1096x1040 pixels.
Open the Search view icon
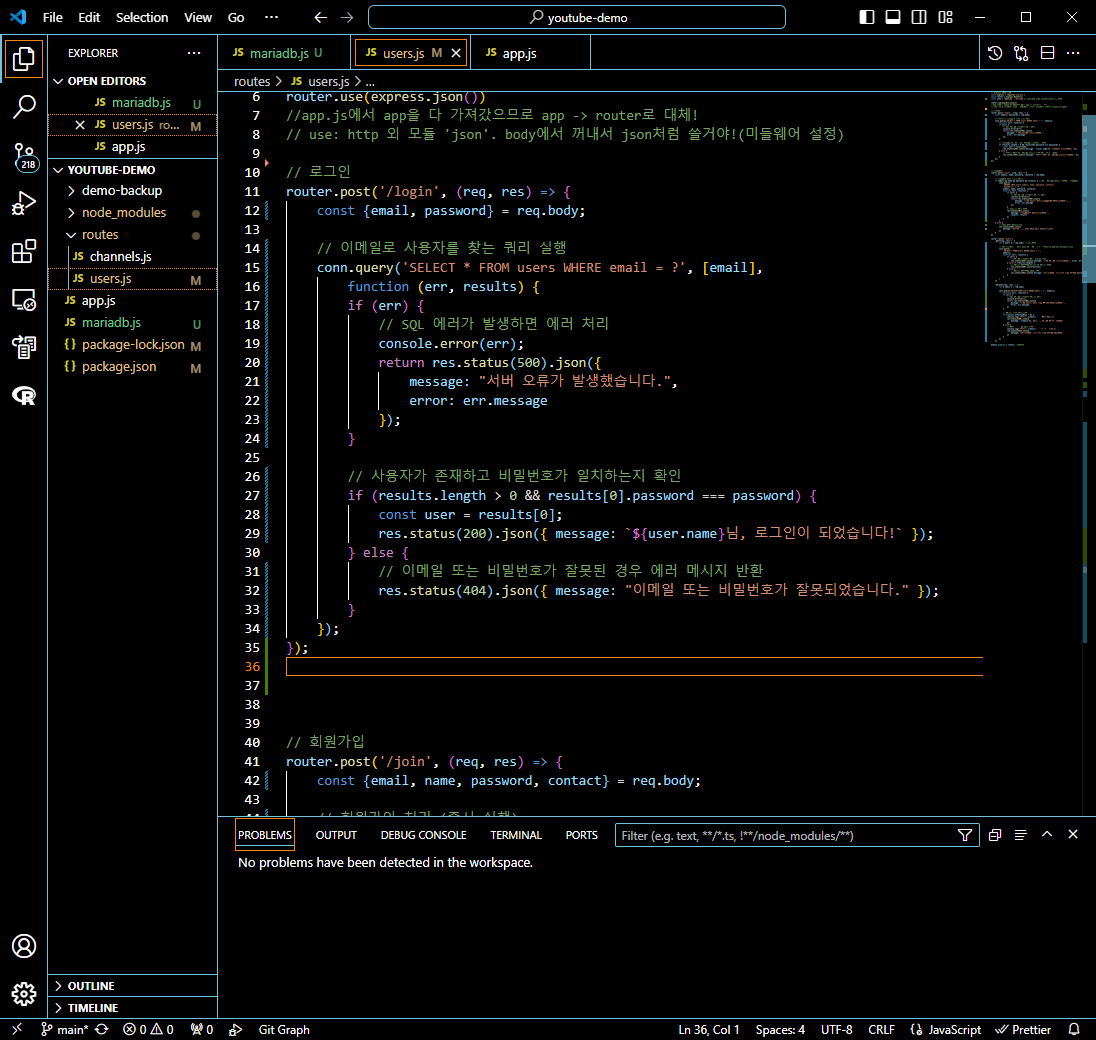point(24,107)
